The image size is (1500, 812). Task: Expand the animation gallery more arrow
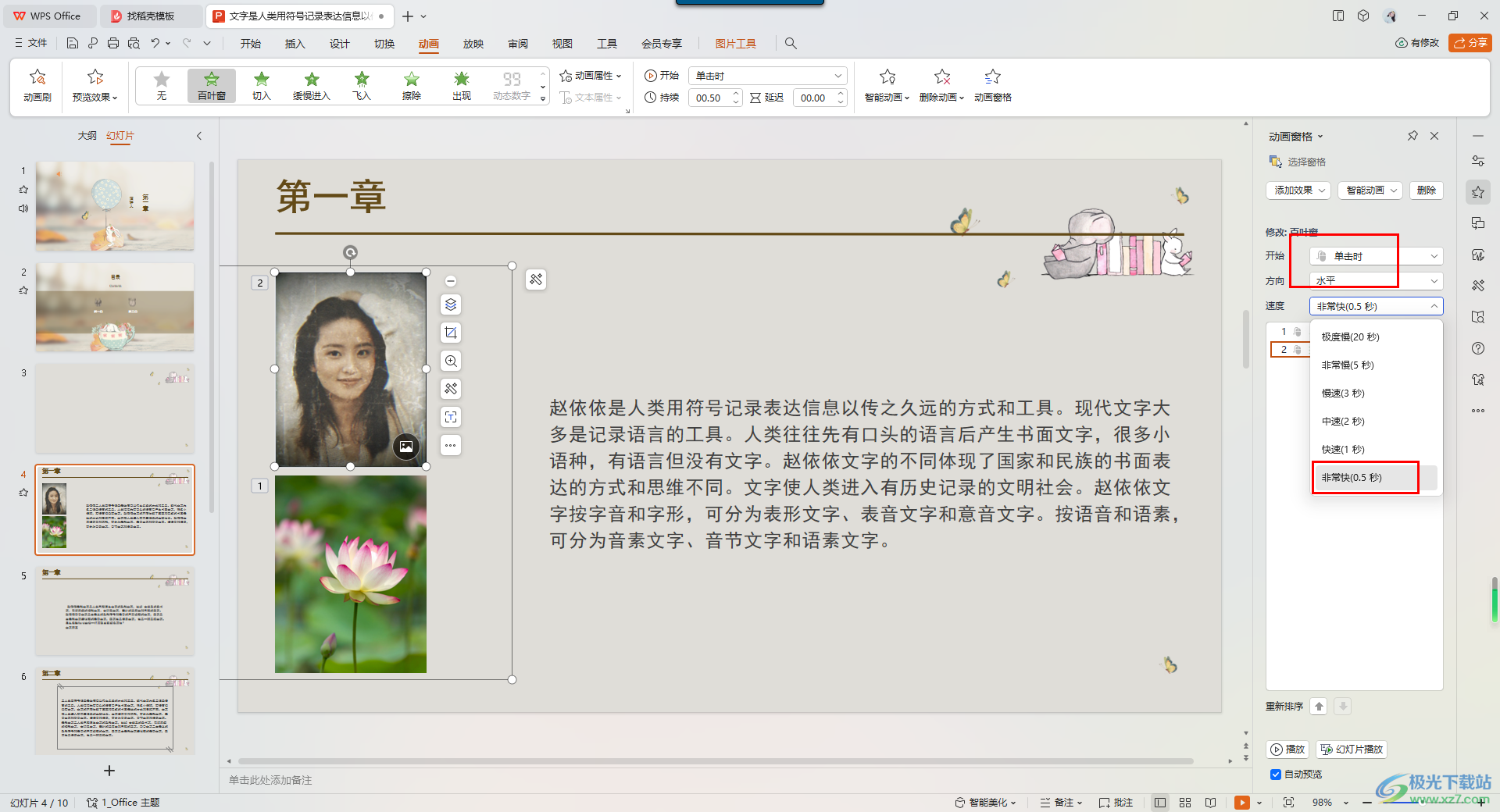pyautogui.click(x=543, y=99)
